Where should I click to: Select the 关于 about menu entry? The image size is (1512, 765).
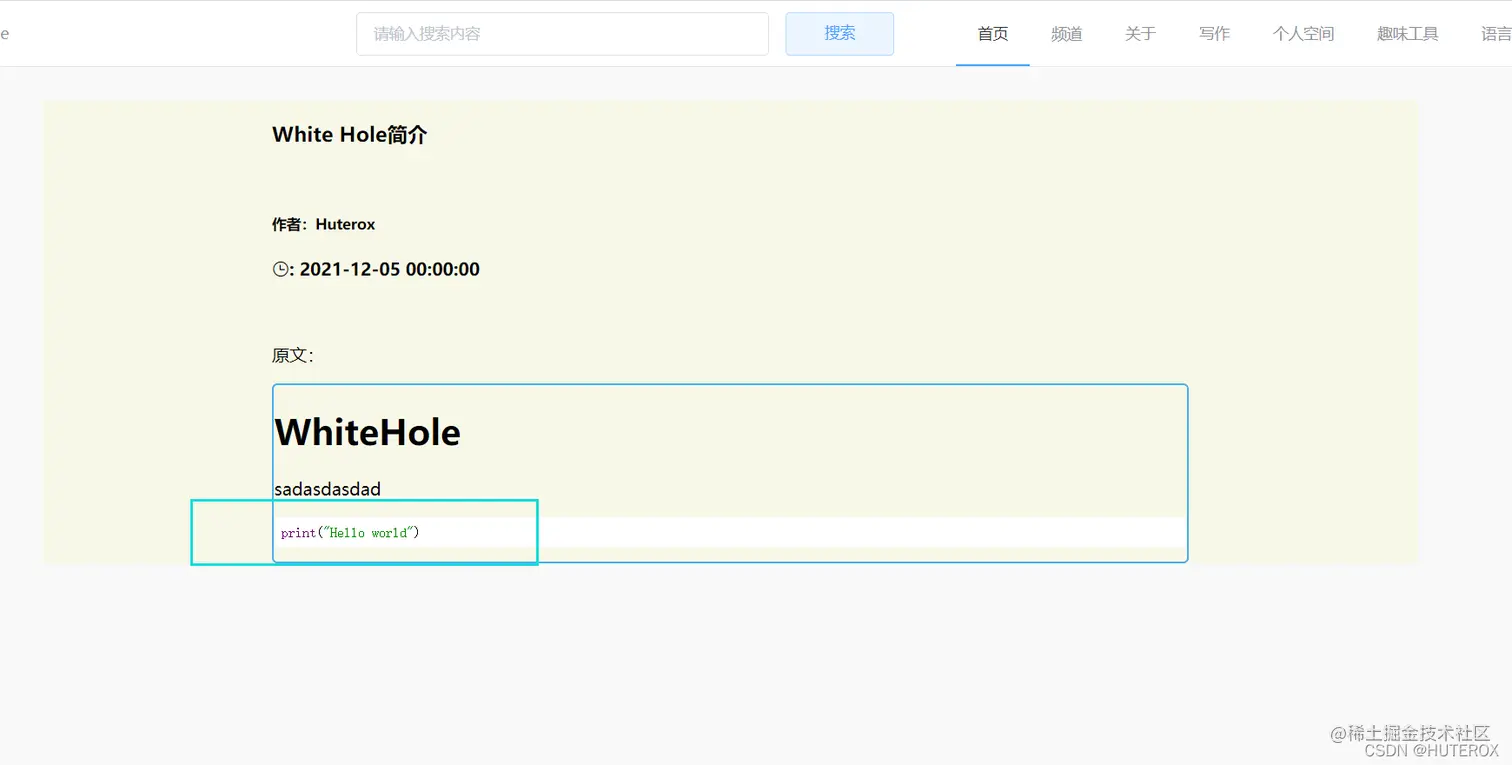click(x=1139, y=33)
